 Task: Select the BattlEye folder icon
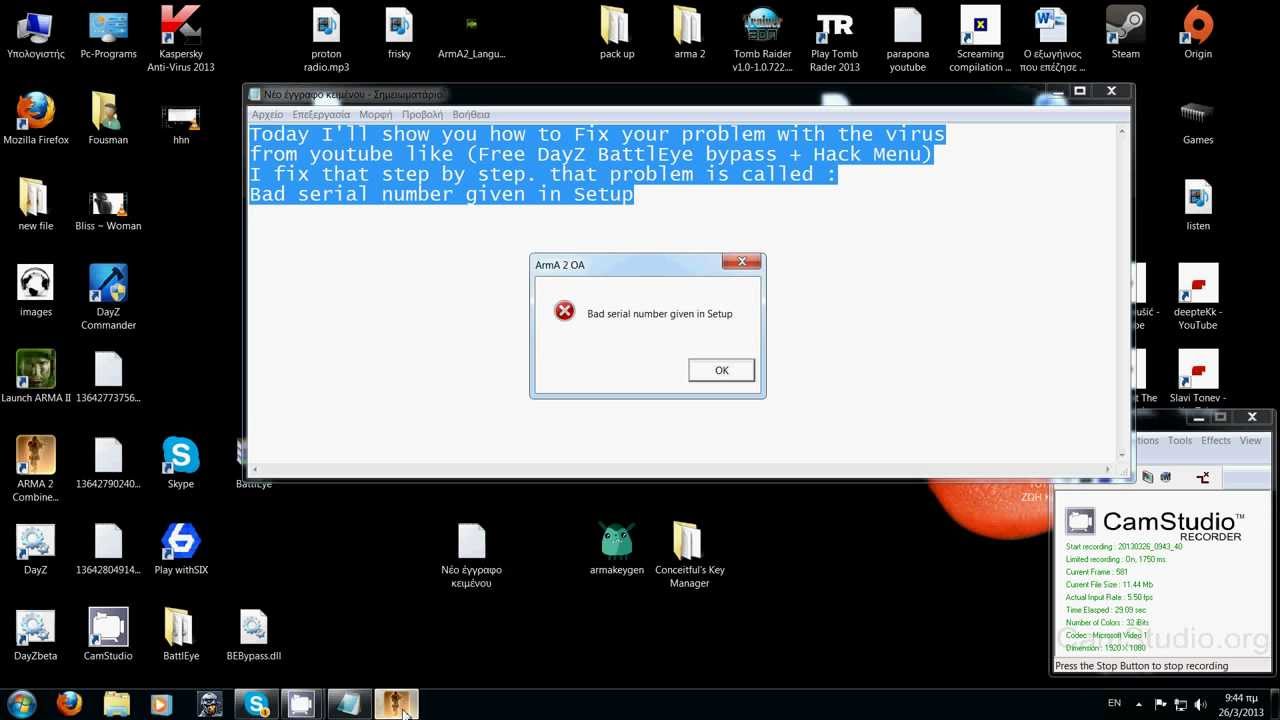181,636
